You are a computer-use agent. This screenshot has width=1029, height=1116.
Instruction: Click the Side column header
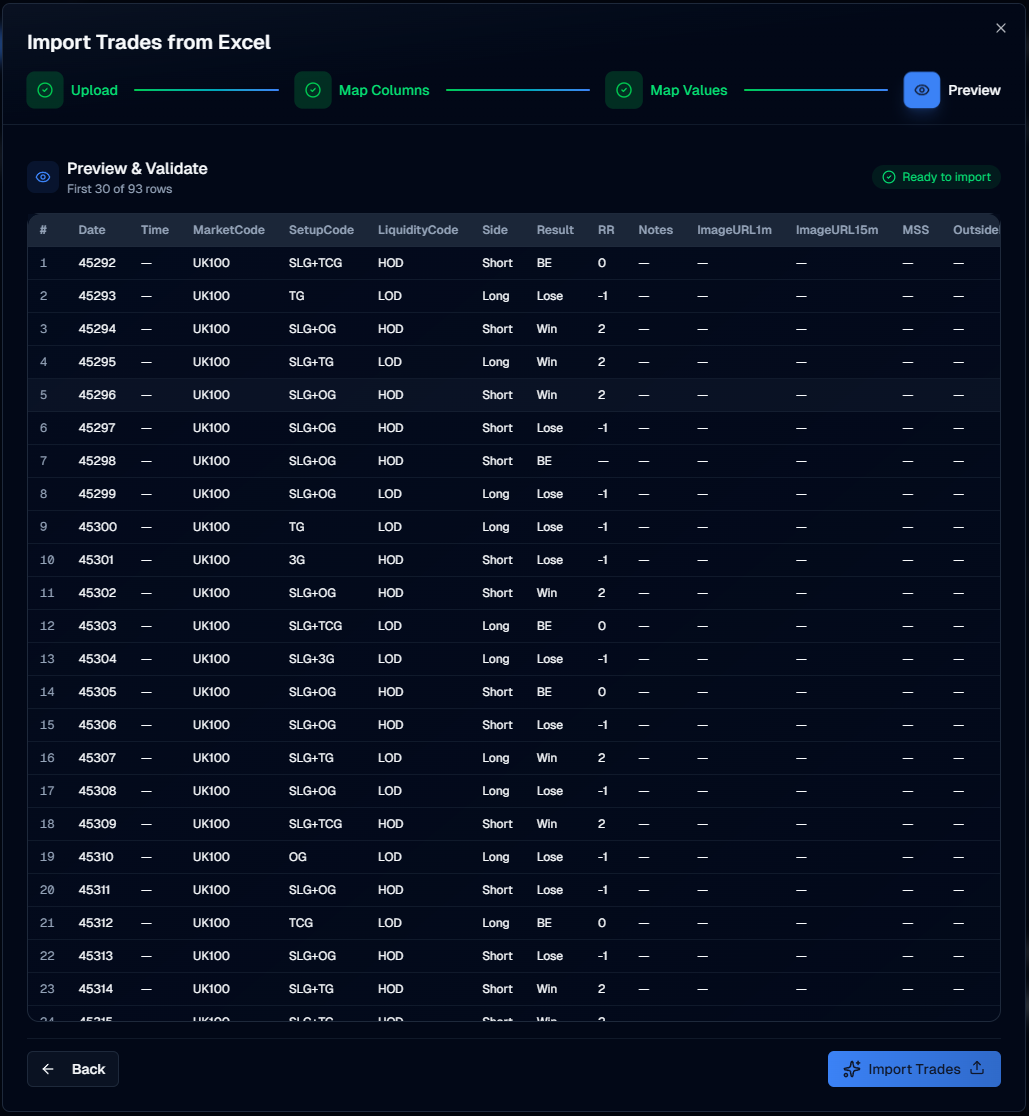click(495, 230)
